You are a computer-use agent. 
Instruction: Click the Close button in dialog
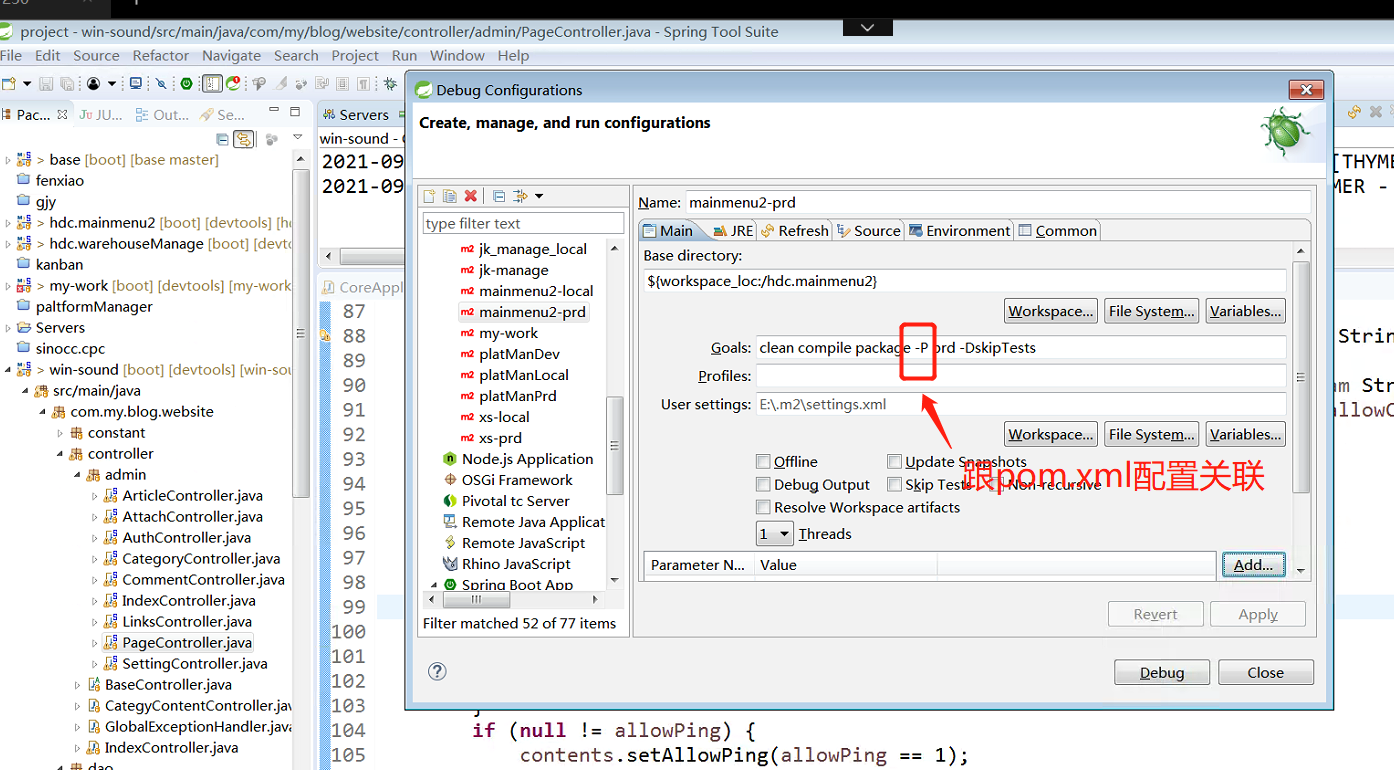pyautogui.click(x=1265, y=673)
